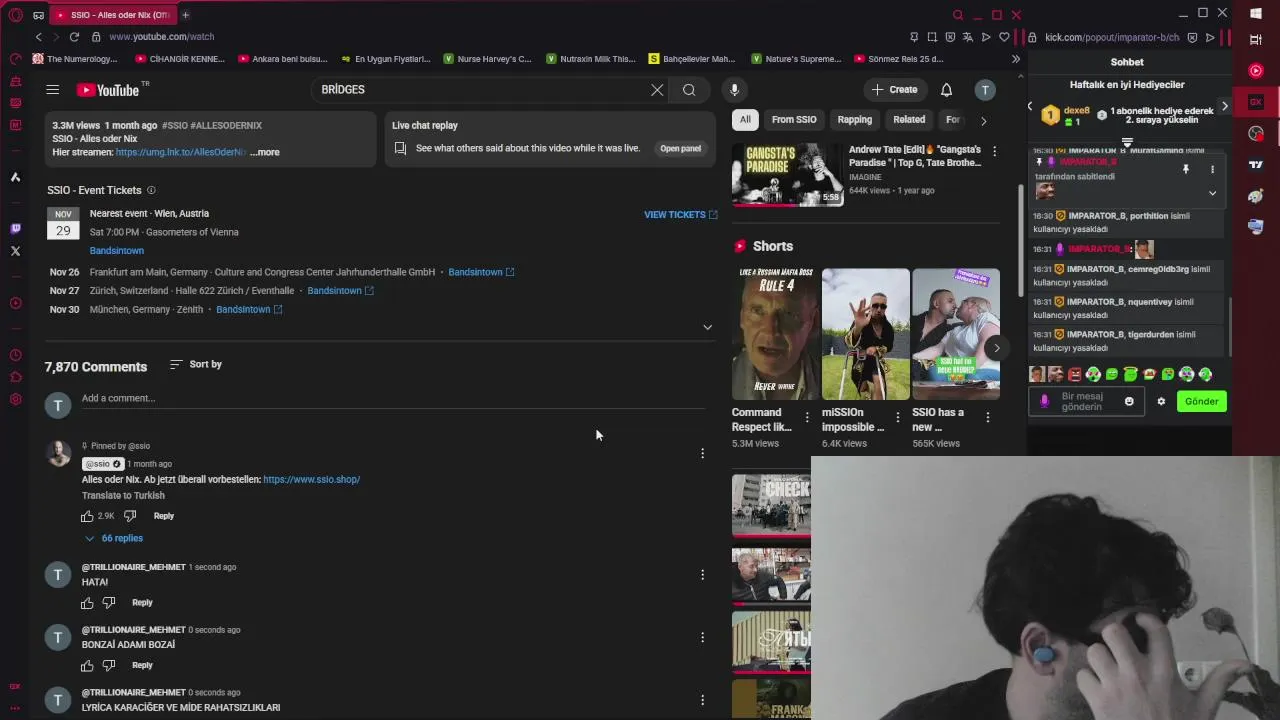Image resolution: width=1280 pixels, height=720 pixels.
Task: Reload the YouTube page
Action: point(74,37)
